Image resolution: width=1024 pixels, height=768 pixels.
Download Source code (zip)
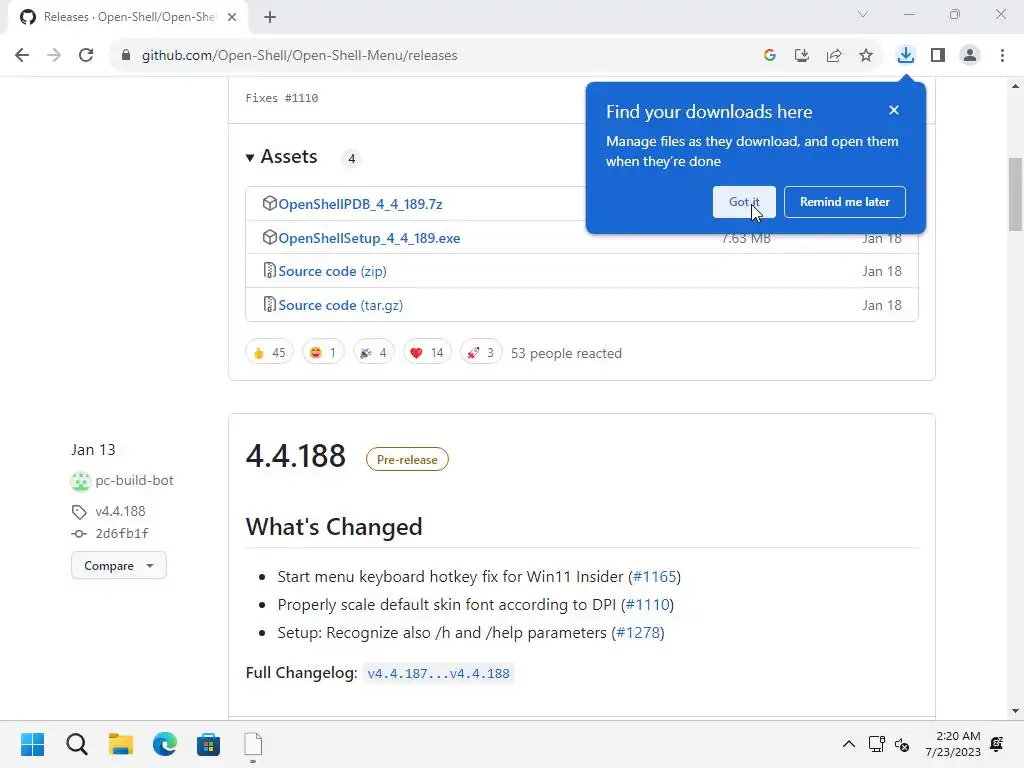point(332,271)
